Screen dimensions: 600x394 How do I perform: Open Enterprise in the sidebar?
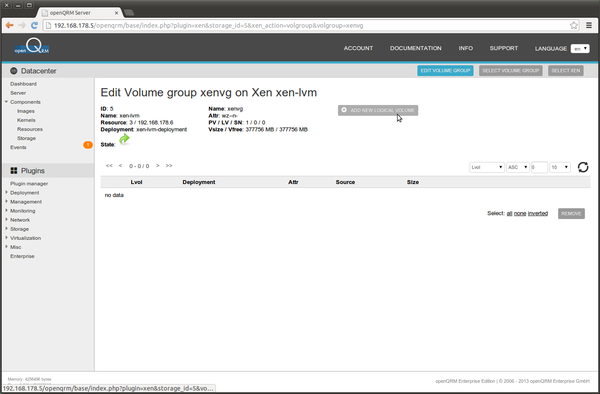22,256
